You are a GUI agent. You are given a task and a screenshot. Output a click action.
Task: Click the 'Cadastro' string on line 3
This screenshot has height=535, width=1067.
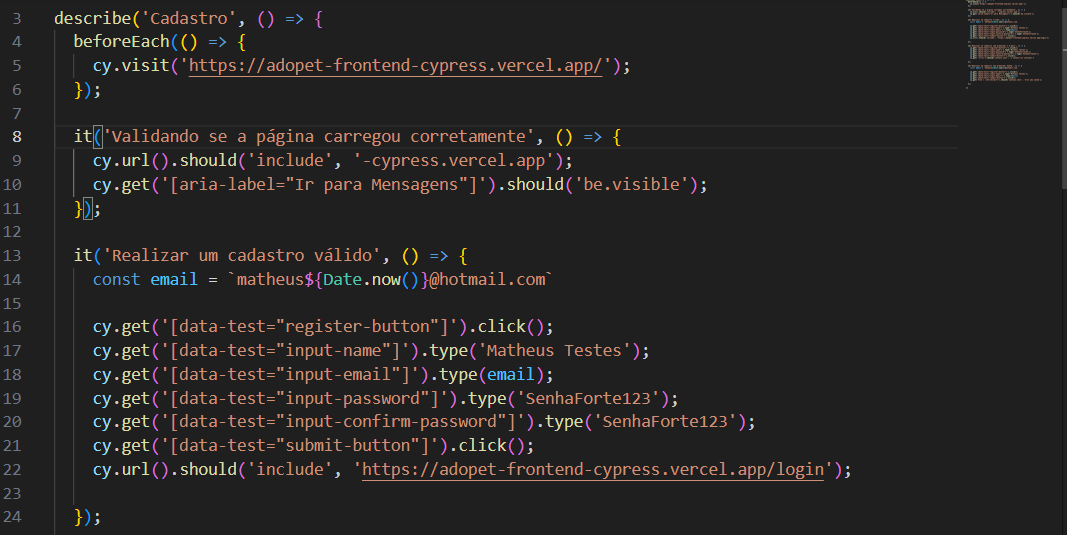pyautogui.click(x=188, y=18)
